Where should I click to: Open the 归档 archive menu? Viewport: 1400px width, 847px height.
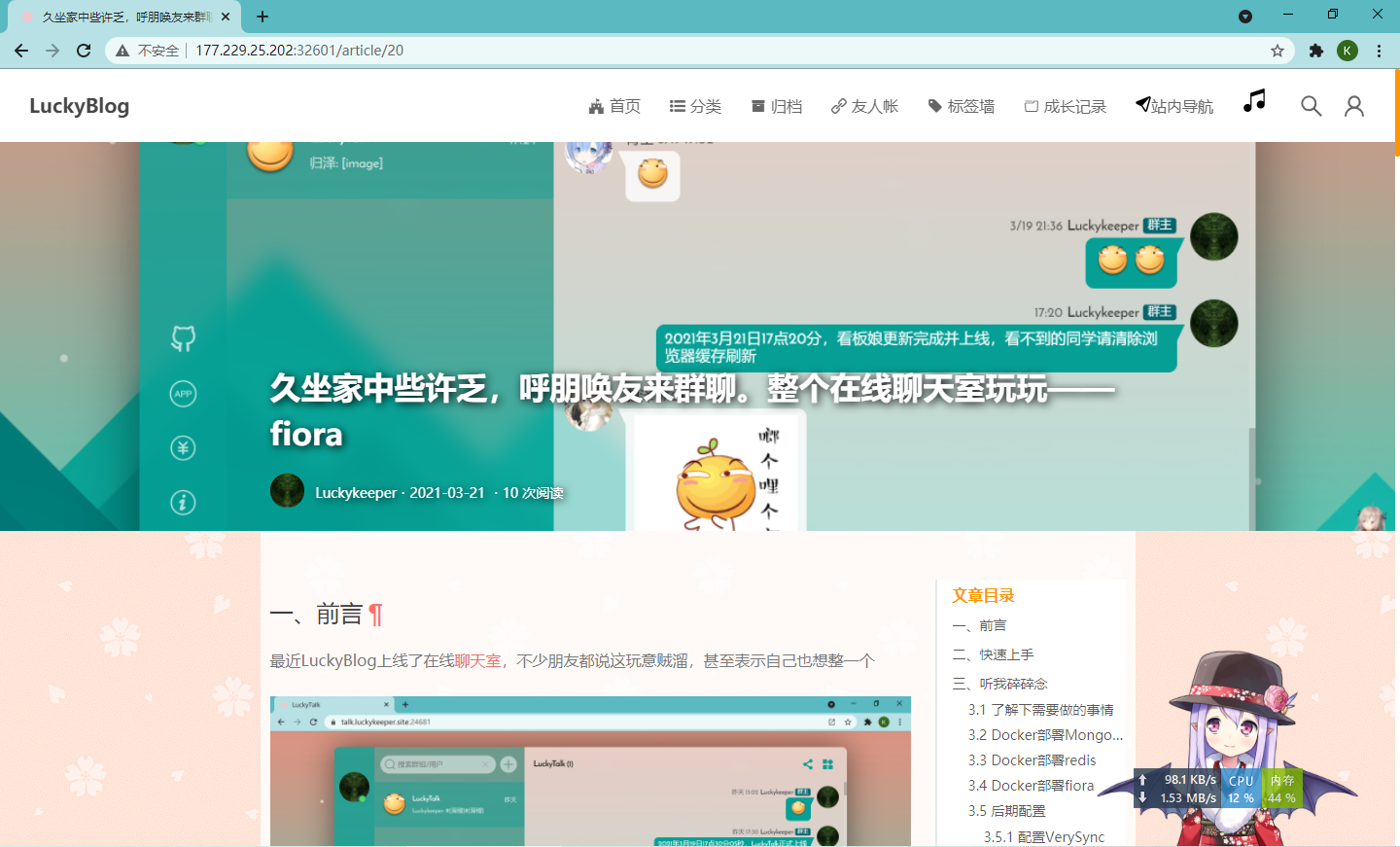[777, 106]
